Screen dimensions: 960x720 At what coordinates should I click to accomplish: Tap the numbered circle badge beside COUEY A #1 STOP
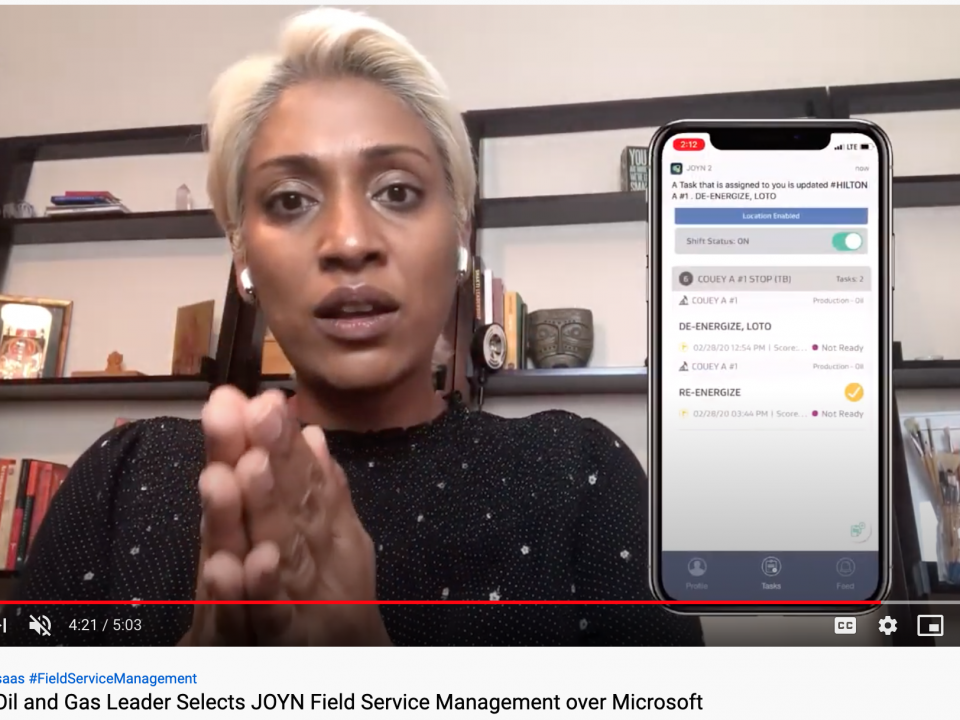click(x=685, y=279)
